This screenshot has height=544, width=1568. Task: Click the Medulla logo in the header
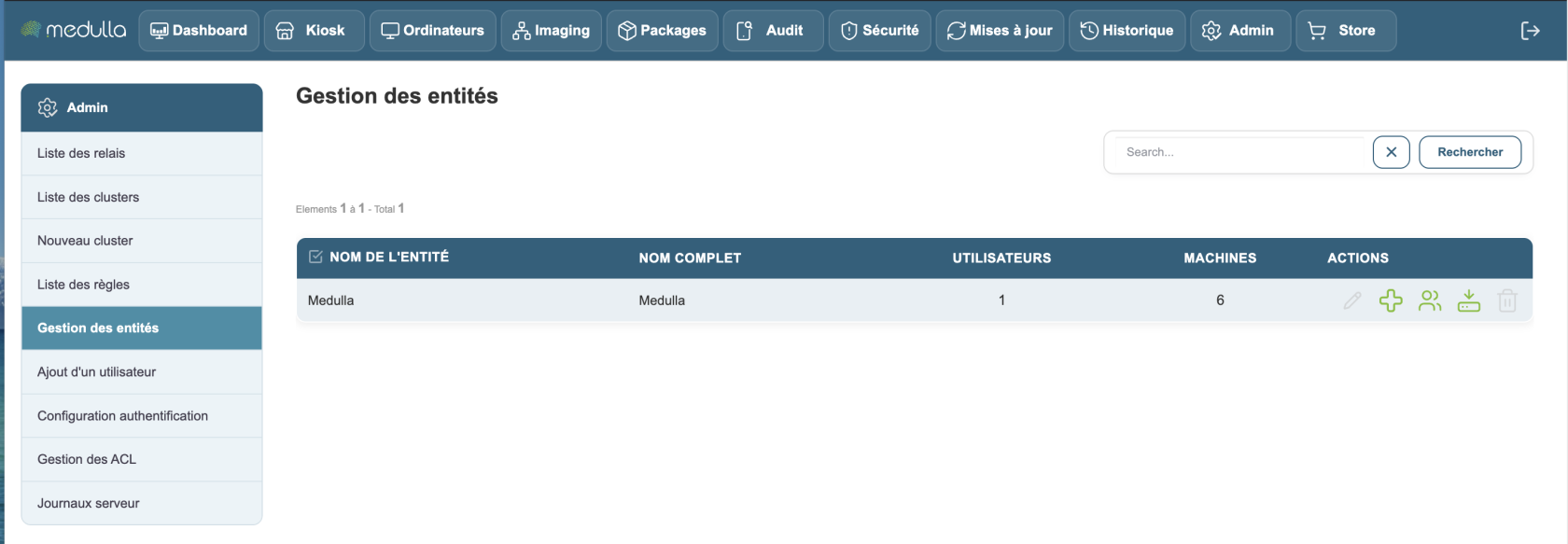pos(74,30)
